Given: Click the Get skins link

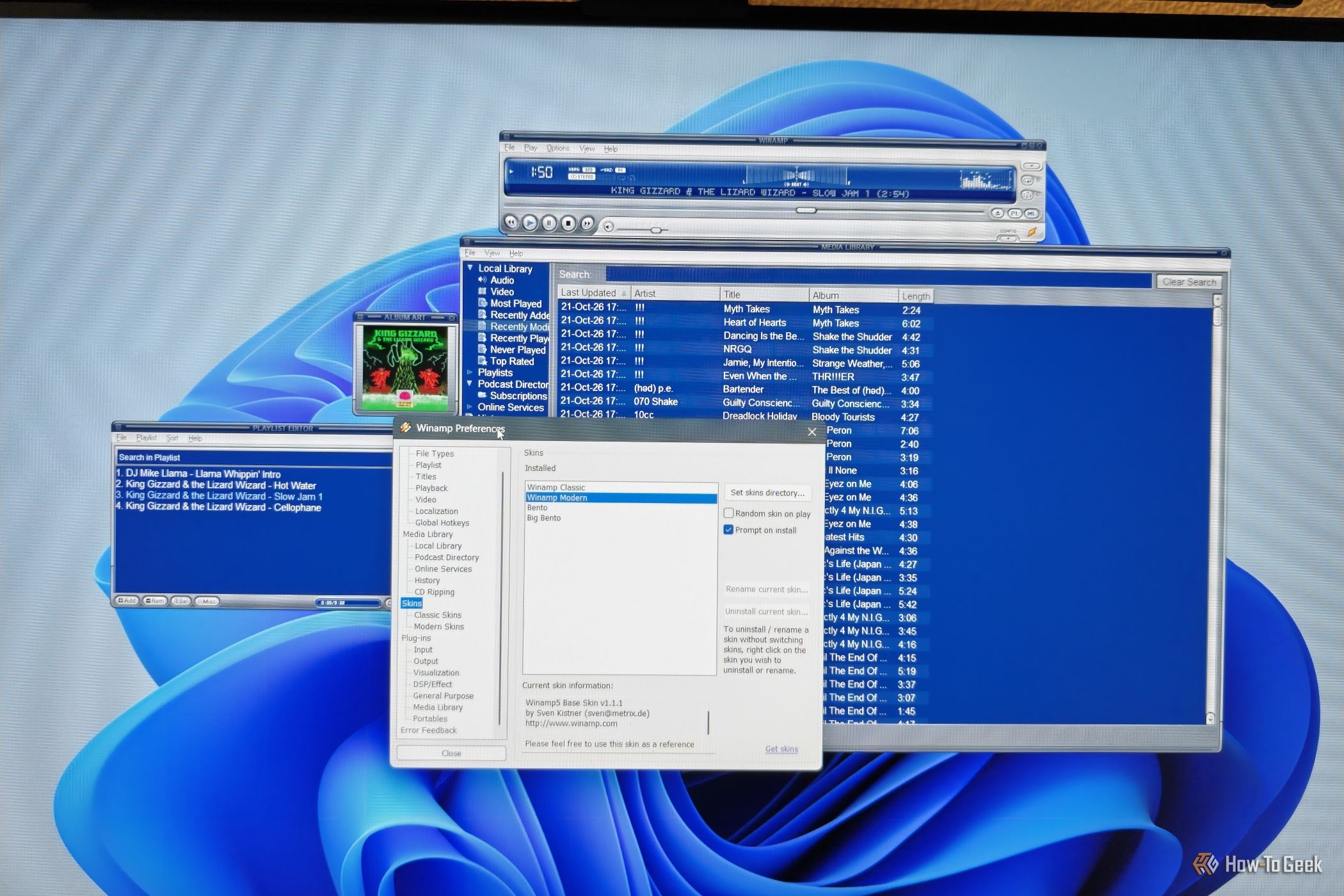Looking at the screenshot, I should click(781, 749).
